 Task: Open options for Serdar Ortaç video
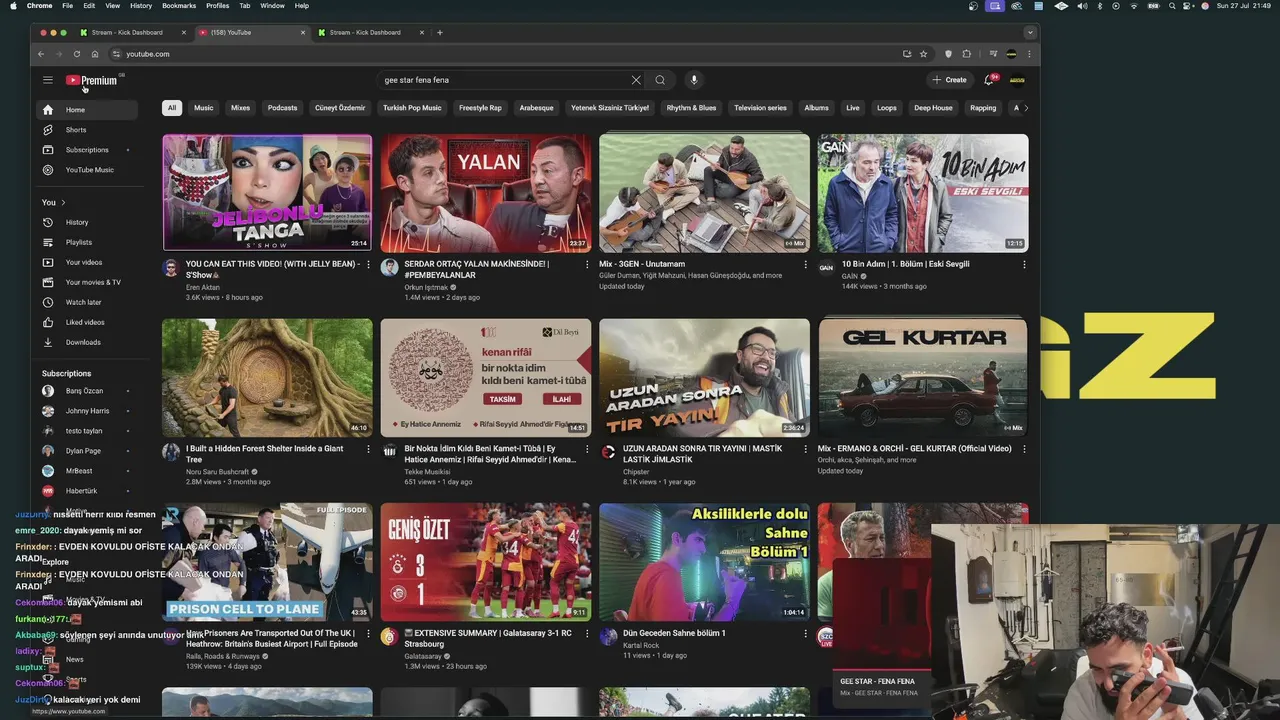coord(587,265)
